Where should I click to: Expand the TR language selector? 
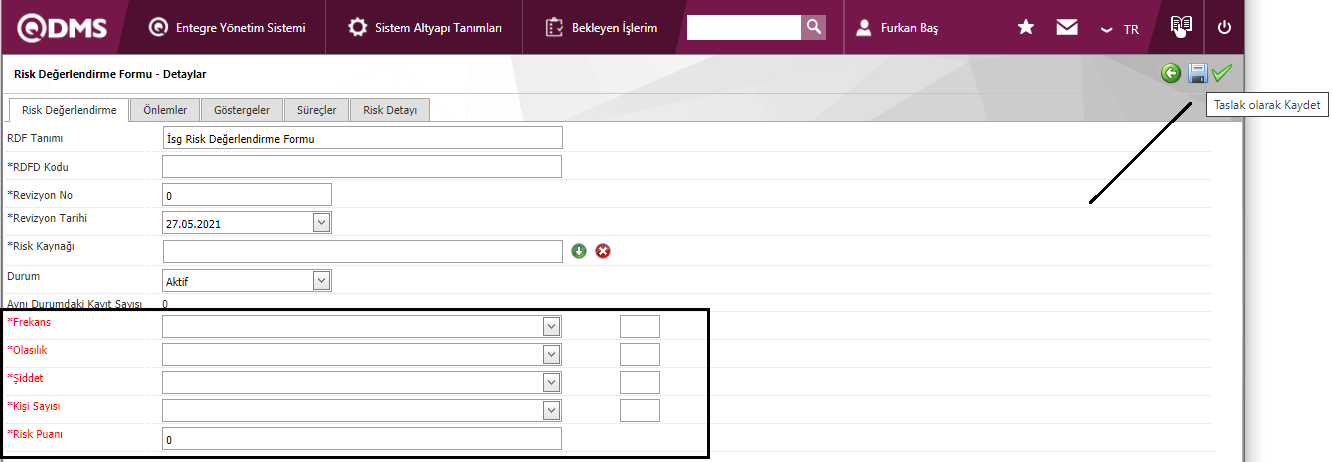pyautogui.click(x=1120, y=29)
